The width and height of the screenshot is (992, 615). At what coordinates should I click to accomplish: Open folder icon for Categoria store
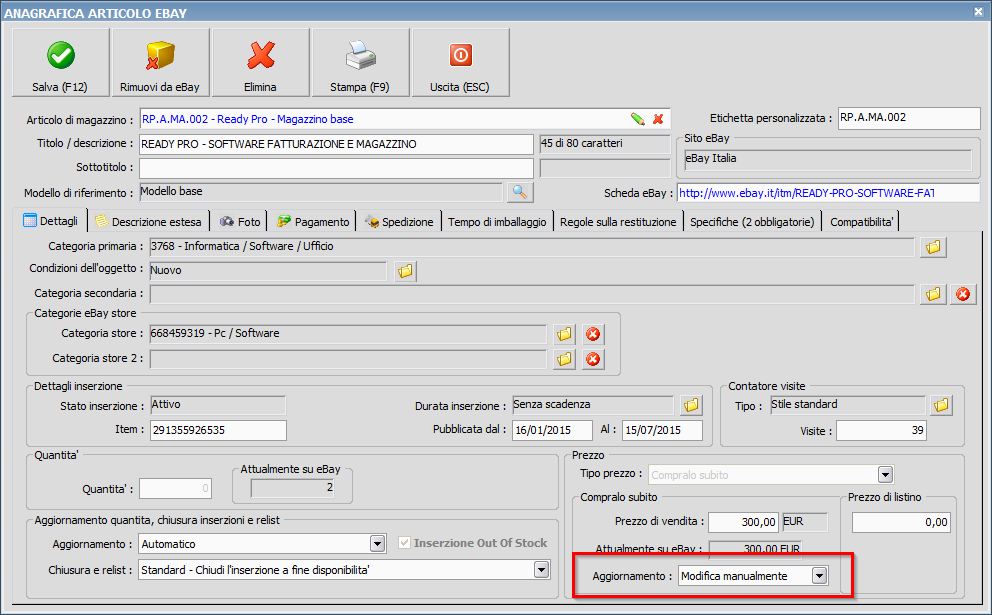coord(564,334)
